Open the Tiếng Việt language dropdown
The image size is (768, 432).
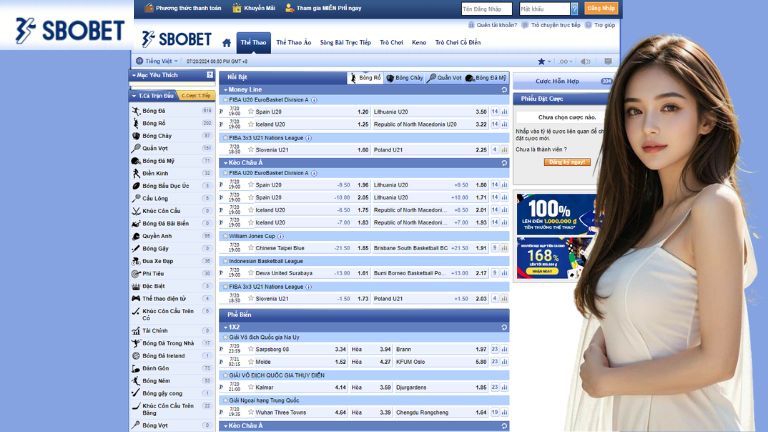[x=160, y=61]
